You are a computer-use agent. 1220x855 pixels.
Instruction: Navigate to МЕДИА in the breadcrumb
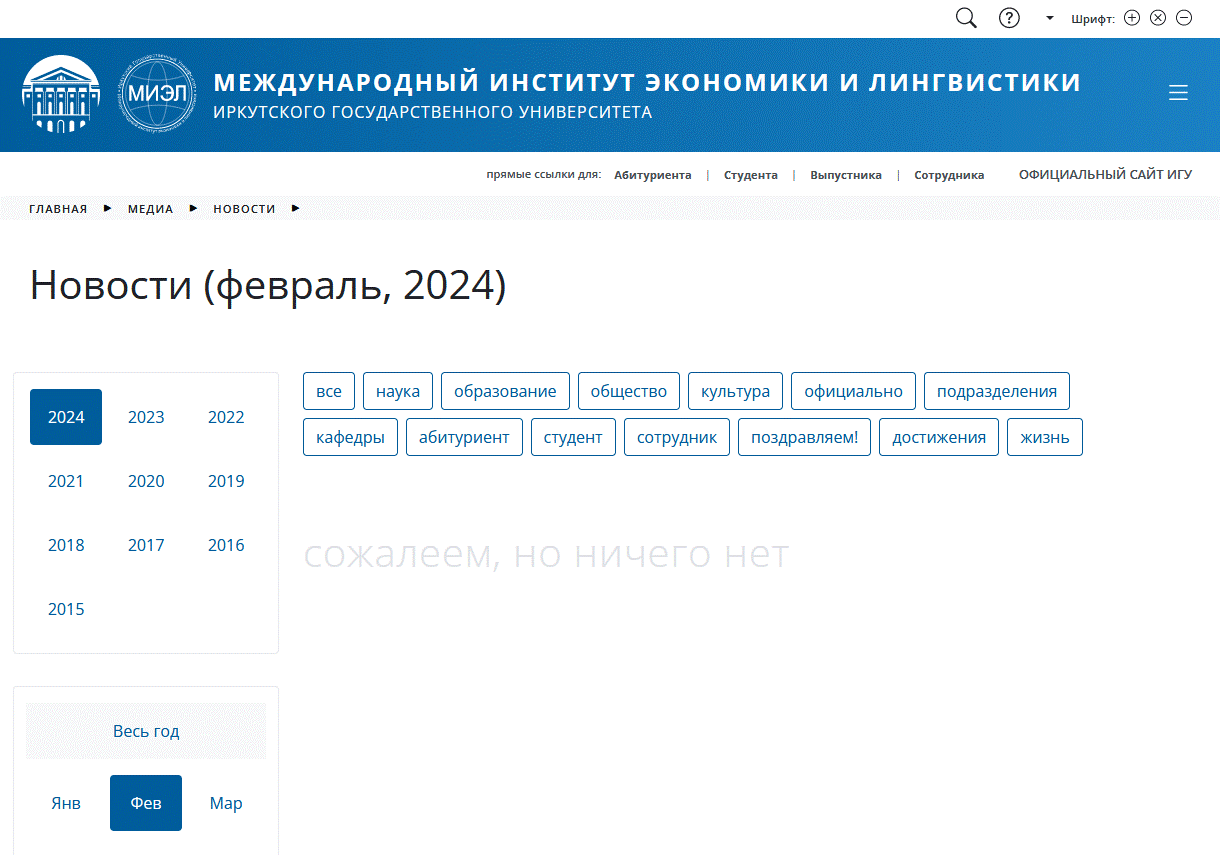pos(150,209)
